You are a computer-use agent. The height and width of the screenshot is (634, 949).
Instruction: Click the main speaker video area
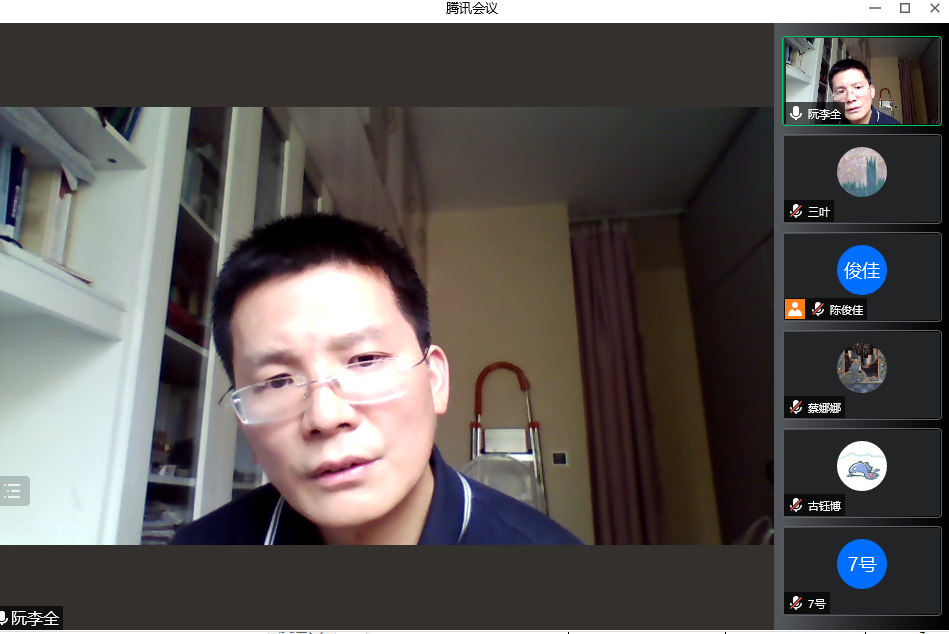386,325
